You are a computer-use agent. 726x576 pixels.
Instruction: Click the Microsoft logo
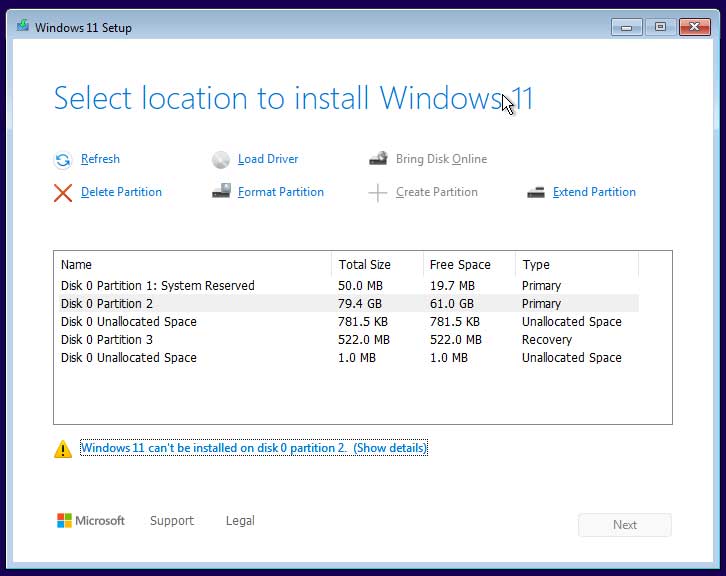tap(91, 520)
